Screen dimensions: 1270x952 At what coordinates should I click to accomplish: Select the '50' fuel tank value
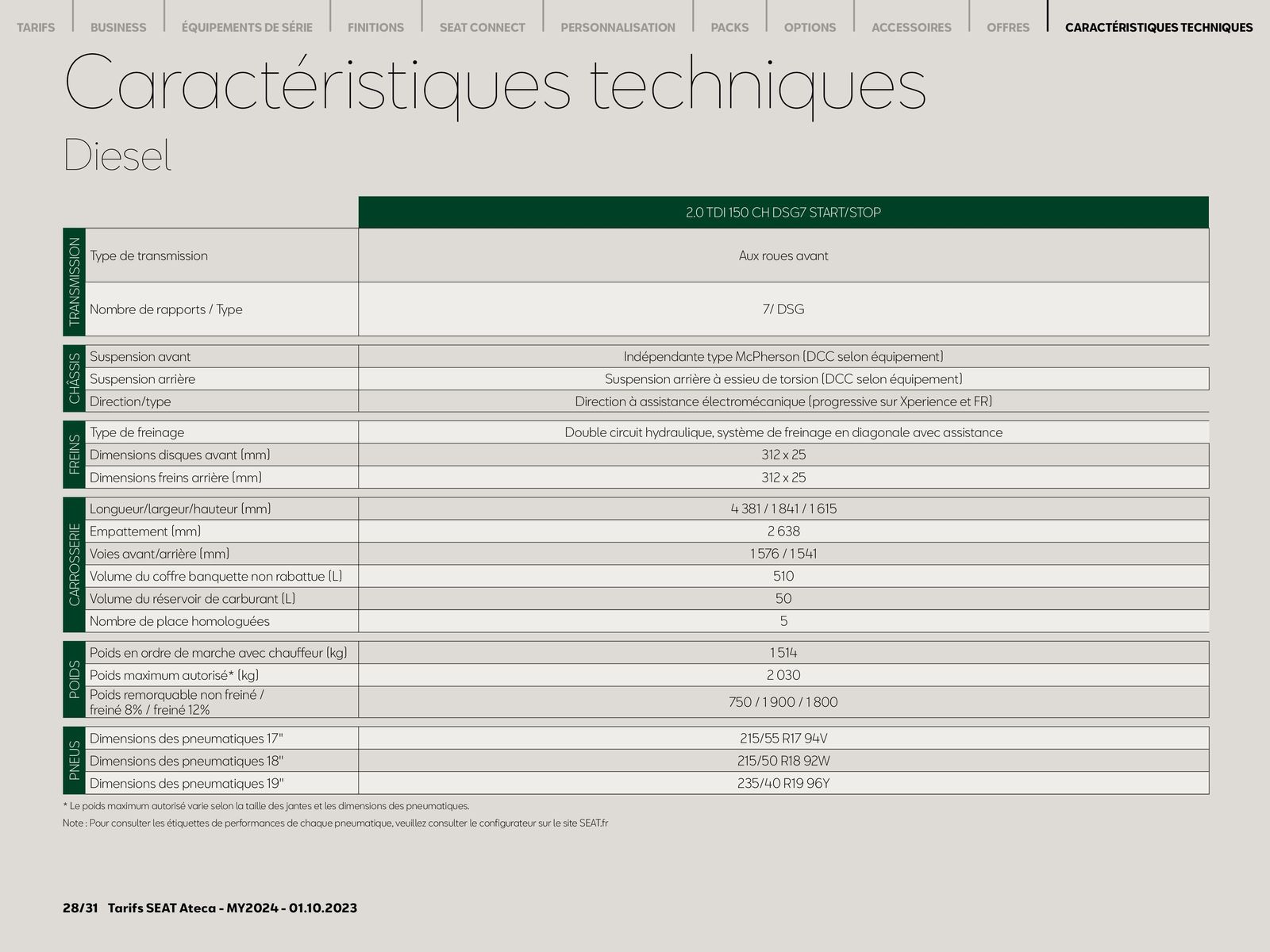[783, 599]
